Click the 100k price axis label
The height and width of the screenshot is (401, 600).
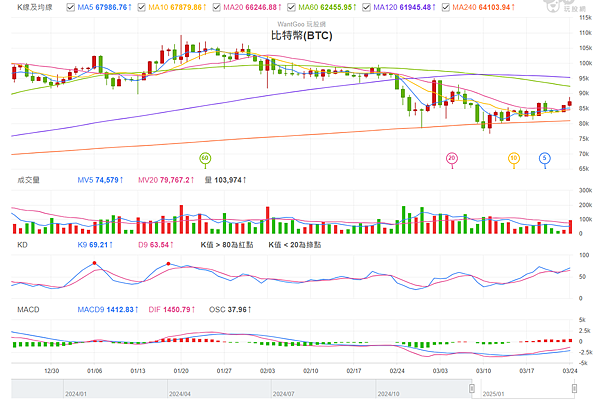click(585, 63)
